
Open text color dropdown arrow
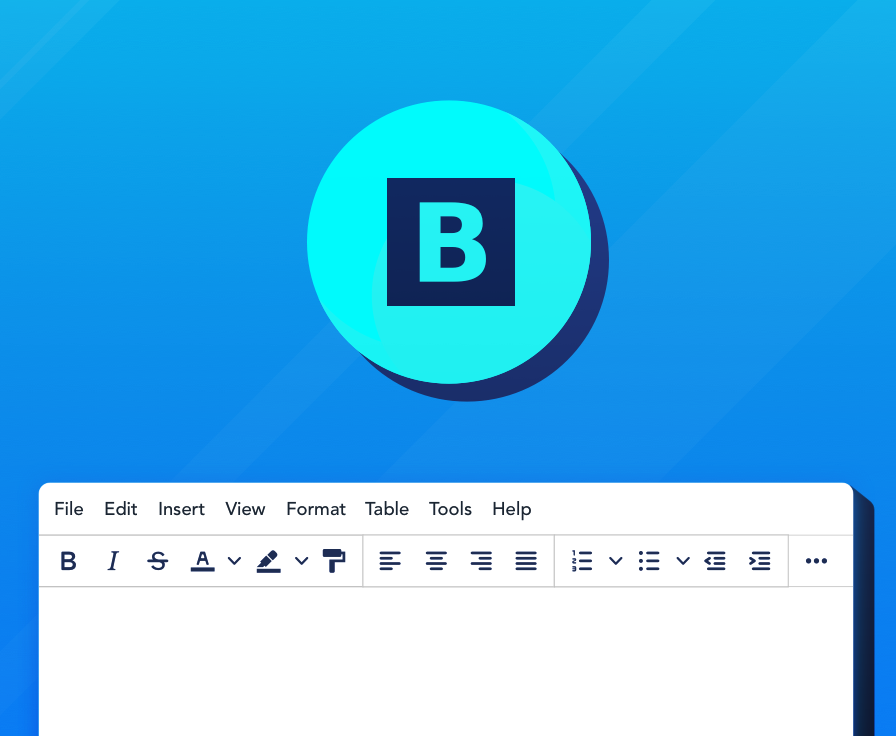(234, 561)
